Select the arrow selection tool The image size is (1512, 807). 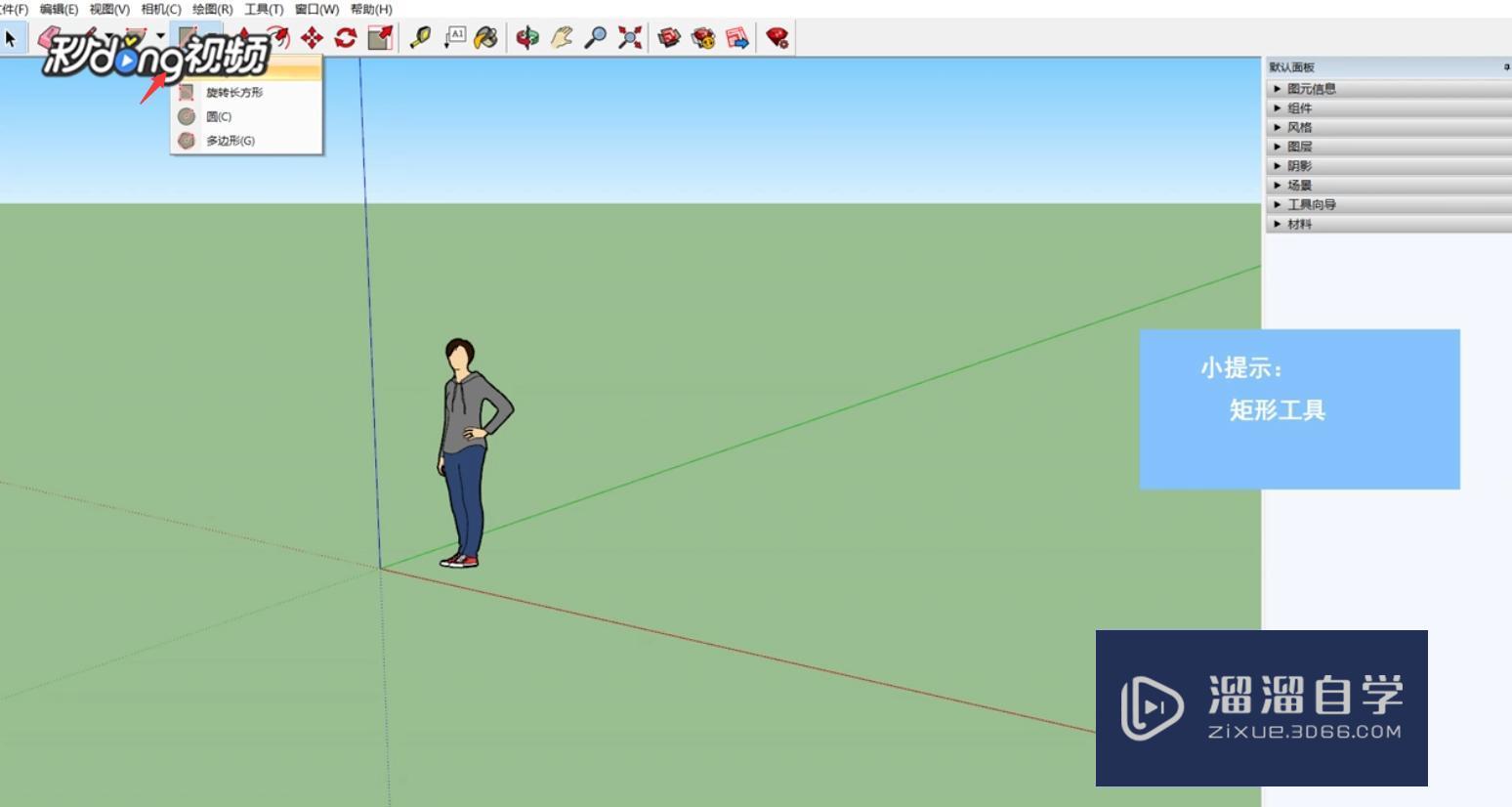click(10, 38)
